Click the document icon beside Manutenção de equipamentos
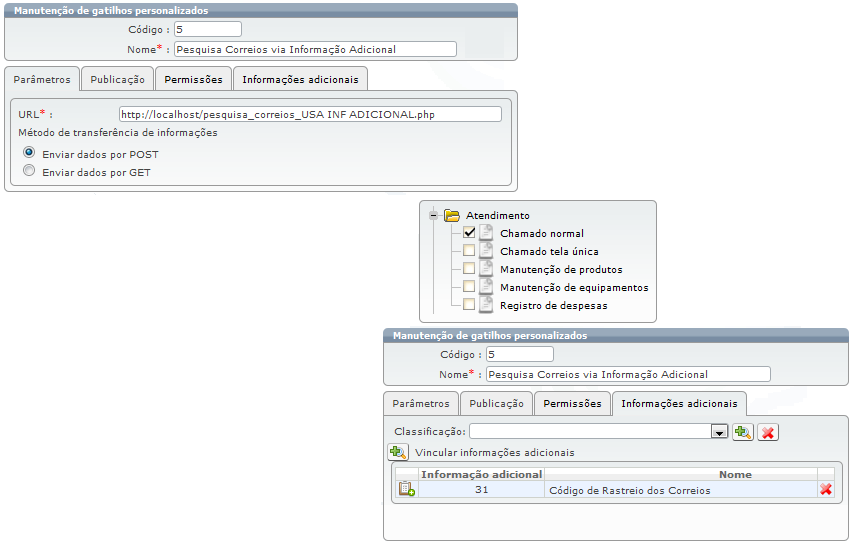Viewport: 860px width, 544px height. pyautogui.click(x=486, y=287)
